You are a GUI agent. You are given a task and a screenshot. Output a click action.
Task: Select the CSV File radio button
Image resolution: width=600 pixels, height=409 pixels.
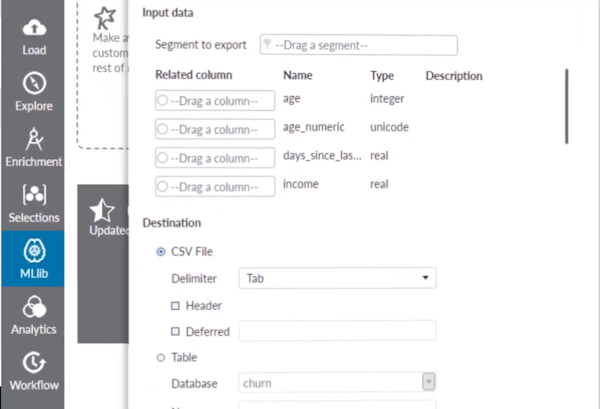coord(161,252)
